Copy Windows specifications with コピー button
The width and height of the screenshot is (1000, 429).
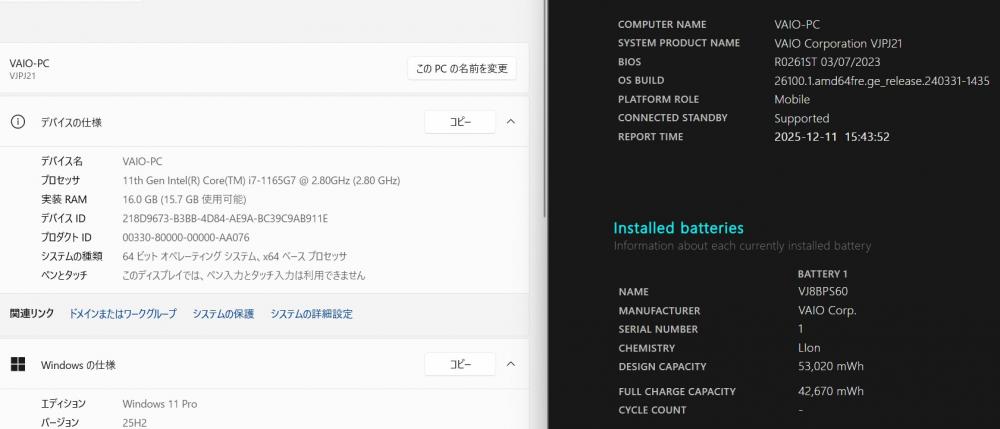tap(460, 365)
